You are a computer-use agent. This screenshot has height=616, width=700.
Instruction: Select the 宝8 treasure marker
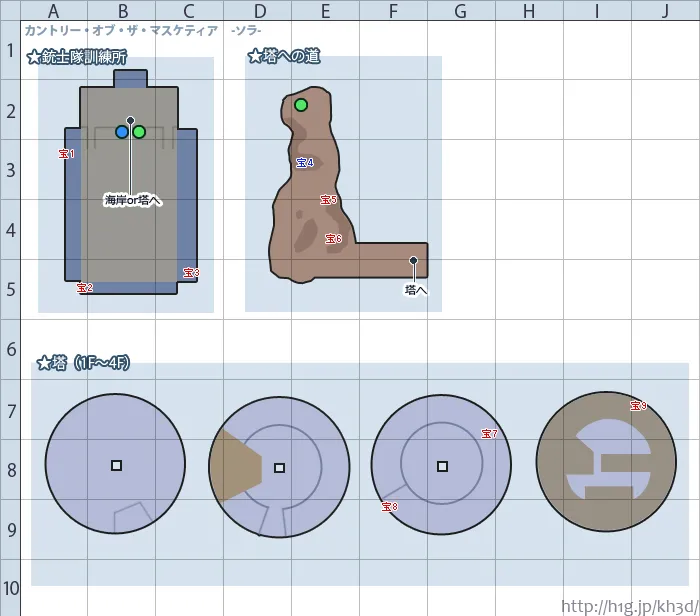(389, 507)
